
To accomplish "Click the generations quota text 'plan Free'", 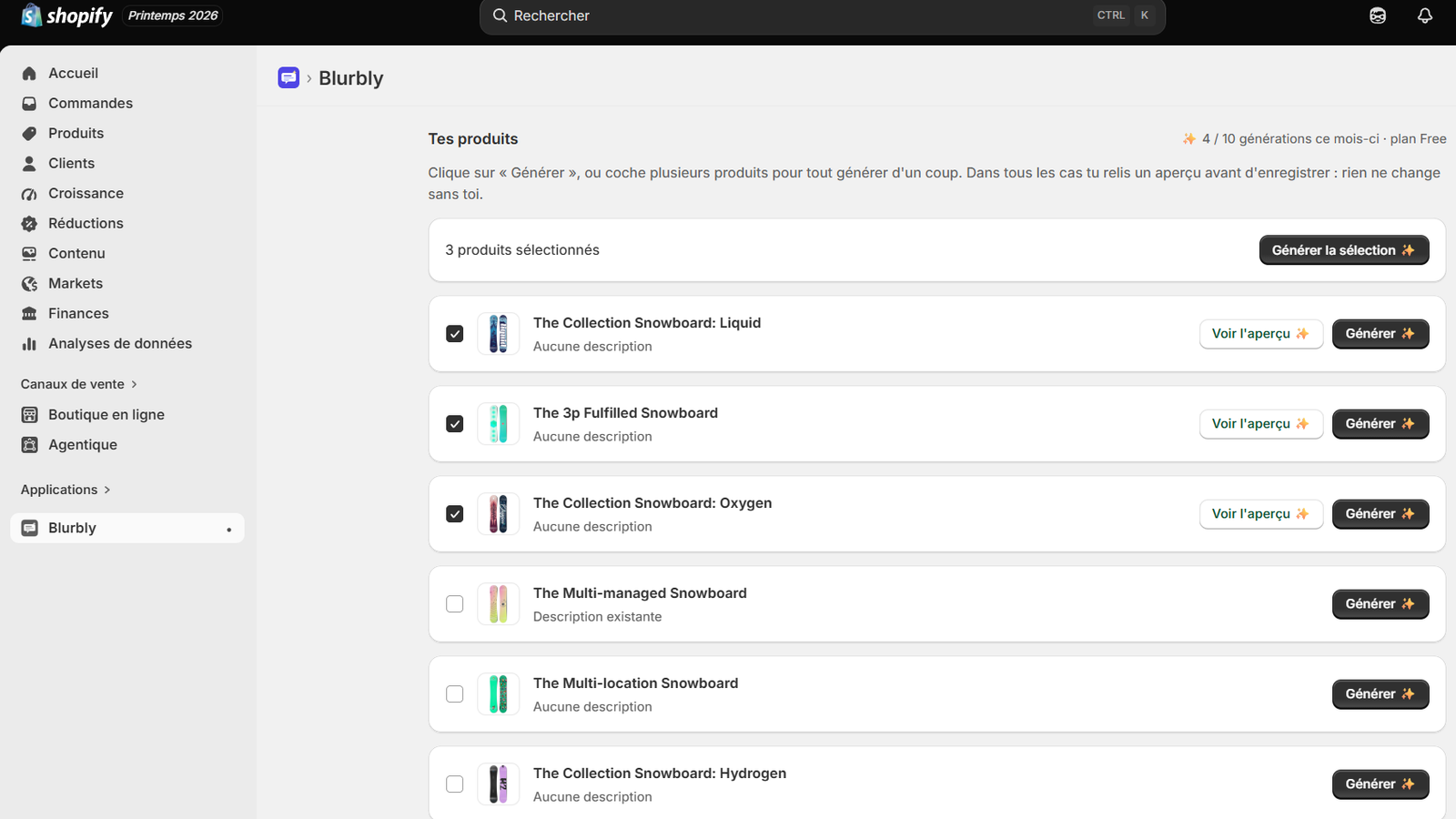I will pos(1418,139).
